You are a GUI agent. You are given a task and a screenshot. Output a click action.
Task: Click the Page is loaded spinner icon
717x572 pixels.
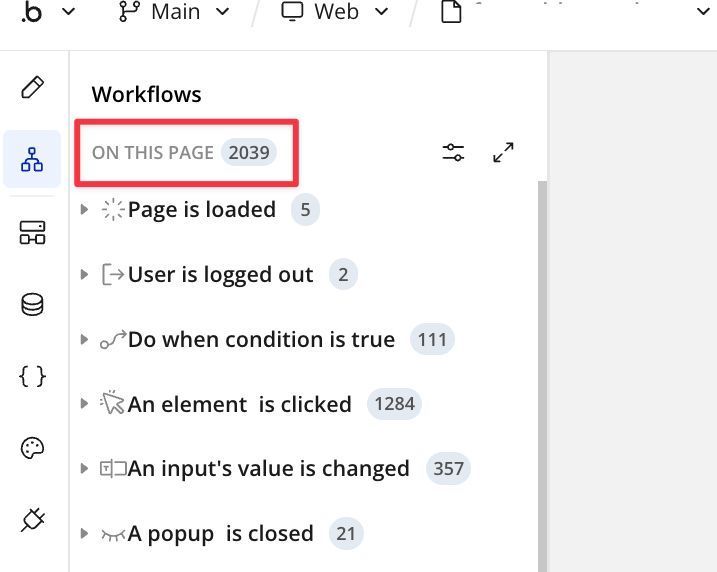point(112,209)
